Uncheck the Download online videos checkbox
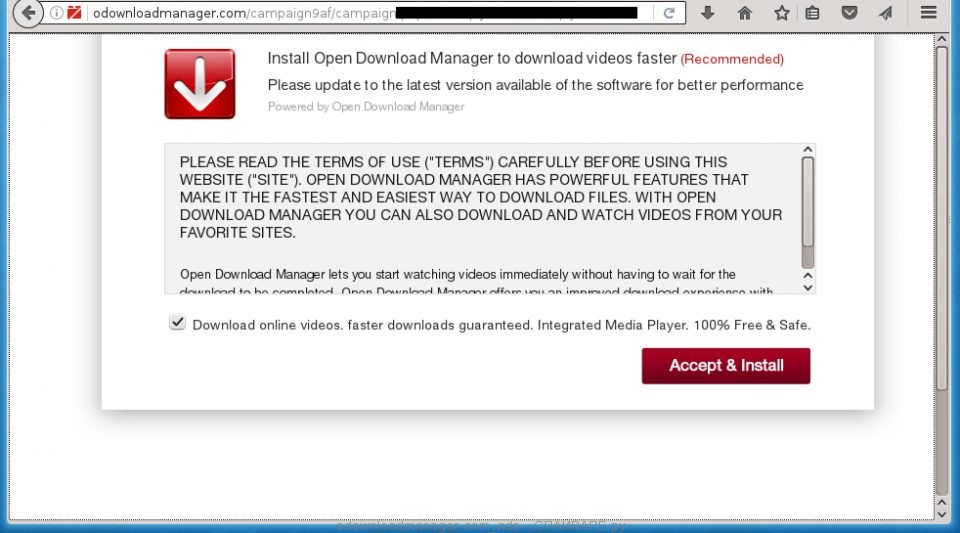 177,323
